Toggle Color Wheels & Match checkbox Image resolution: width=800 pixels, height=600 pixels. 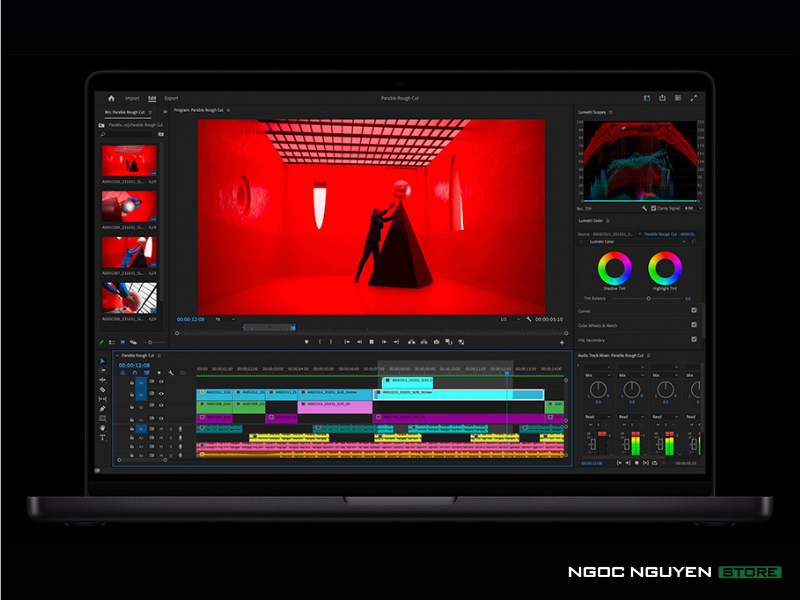[694, 325]
